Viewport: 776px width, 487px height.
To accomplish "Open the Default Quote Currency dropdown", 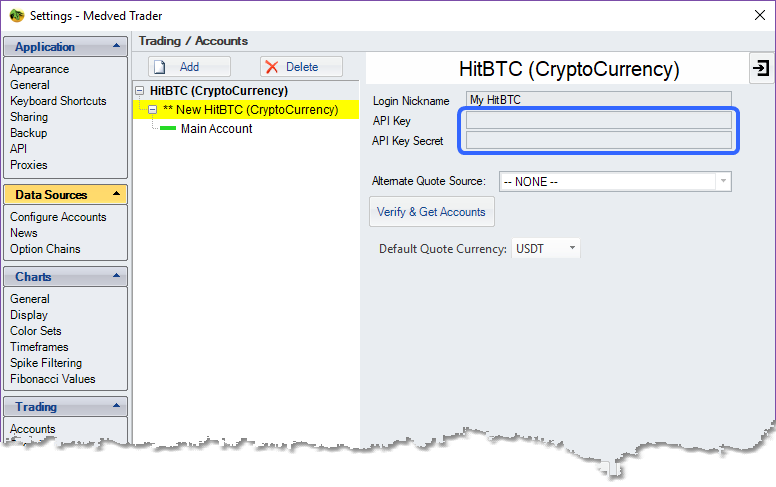I will pyautogui.click(x=572, y=248).
